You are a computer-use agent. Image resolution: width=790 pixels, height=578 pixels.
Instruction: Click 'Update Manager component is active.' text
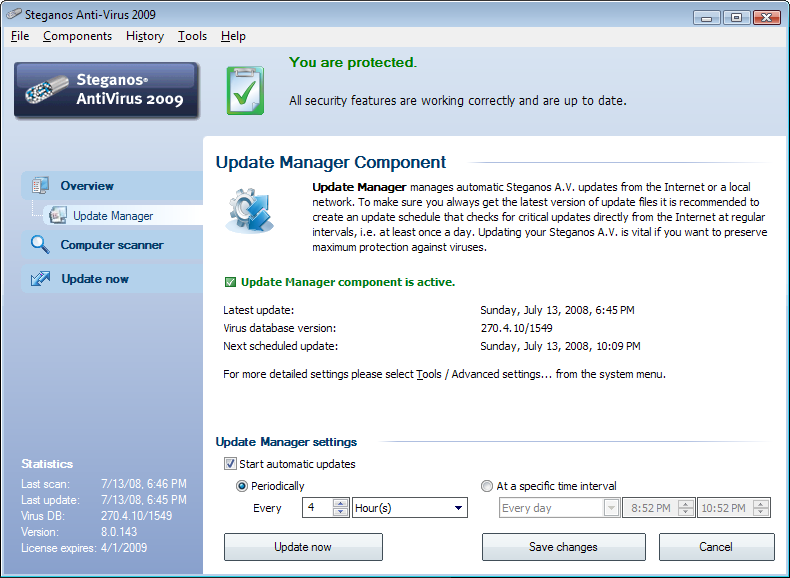pos(348,282)
